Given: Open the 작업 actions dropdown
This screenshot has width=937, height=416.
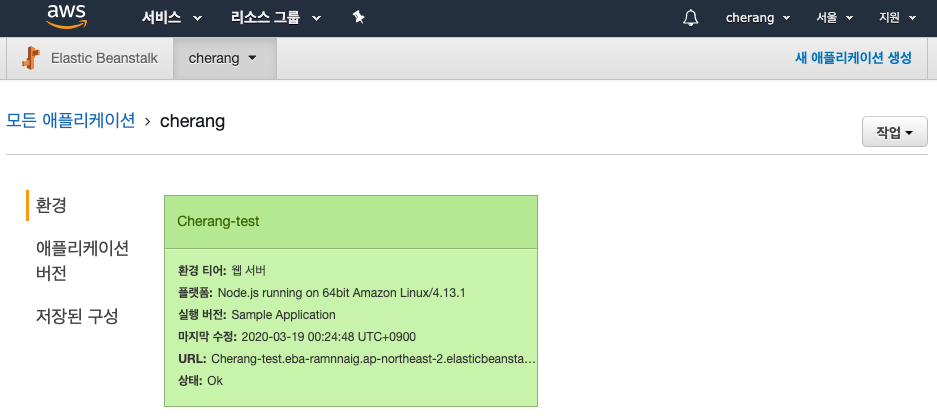Looking at the screenshot, I should point(895,132).
